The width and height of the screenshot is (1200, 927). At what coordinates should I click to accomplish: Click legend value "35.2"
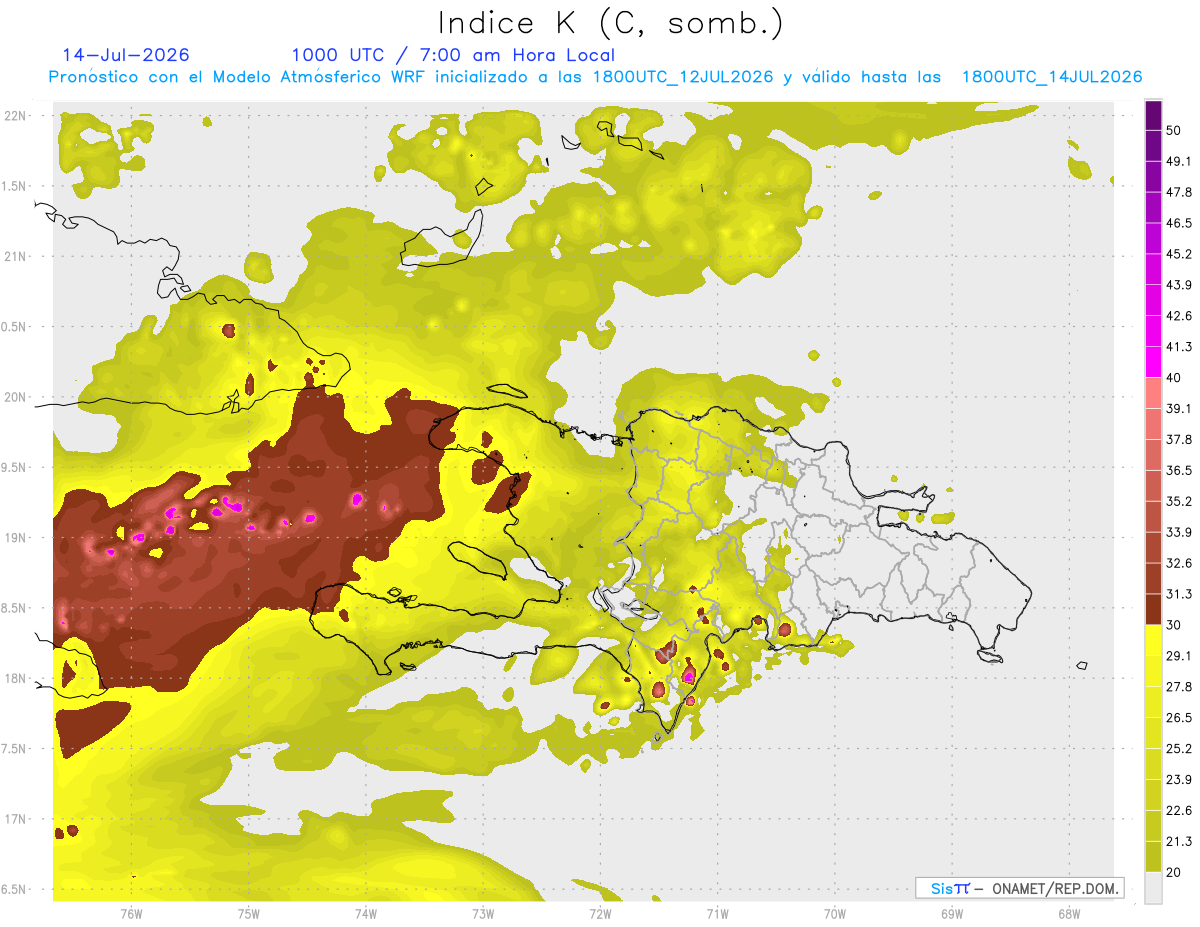click(1179, 502)
